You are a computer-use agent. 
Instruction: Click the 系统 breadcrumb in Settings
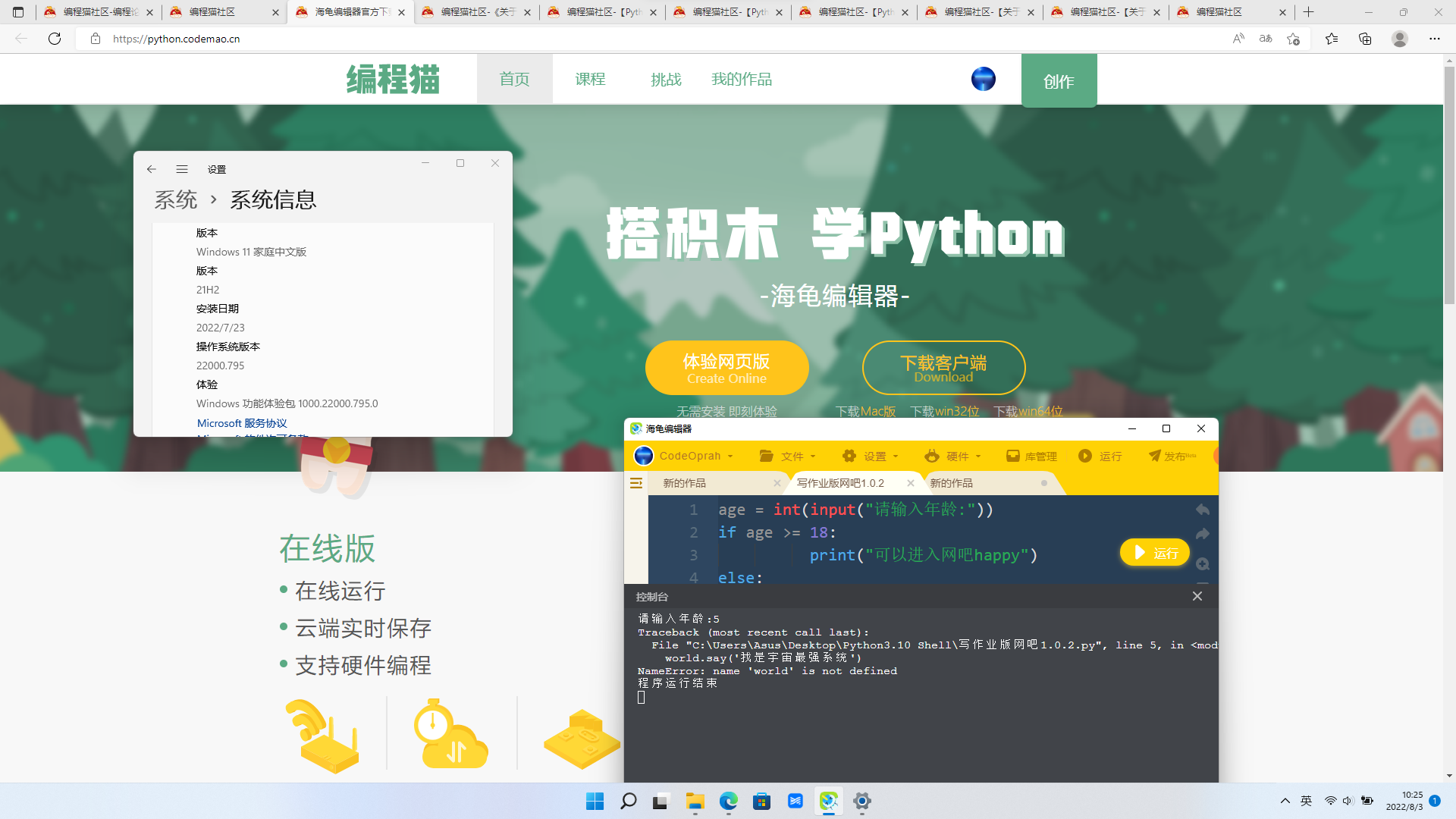click(176, 200)
